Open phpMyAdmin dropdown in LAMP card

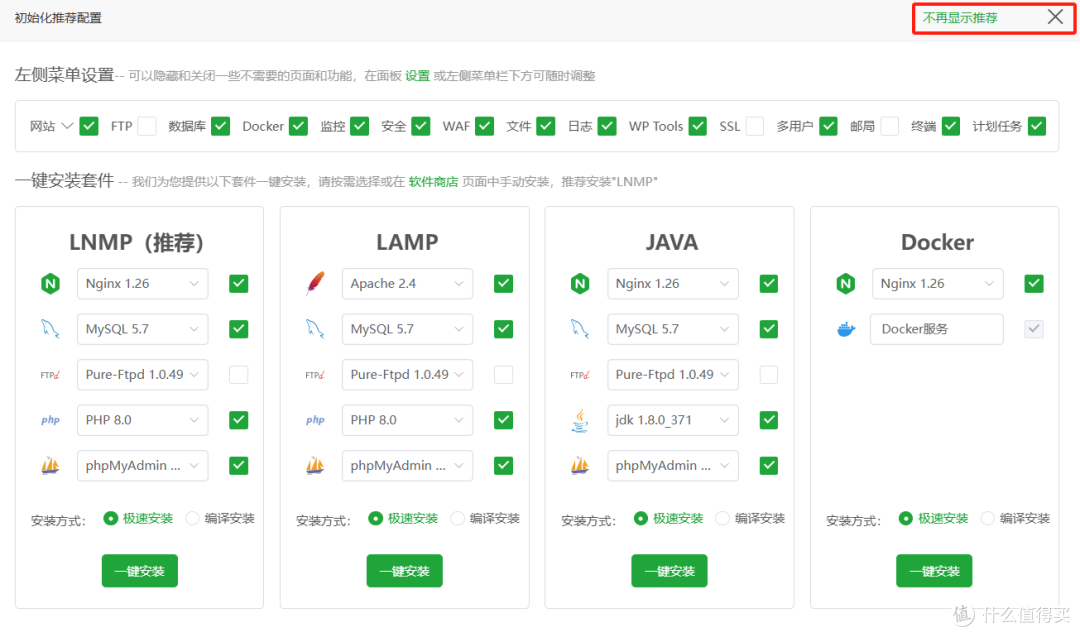click(407, 466)
